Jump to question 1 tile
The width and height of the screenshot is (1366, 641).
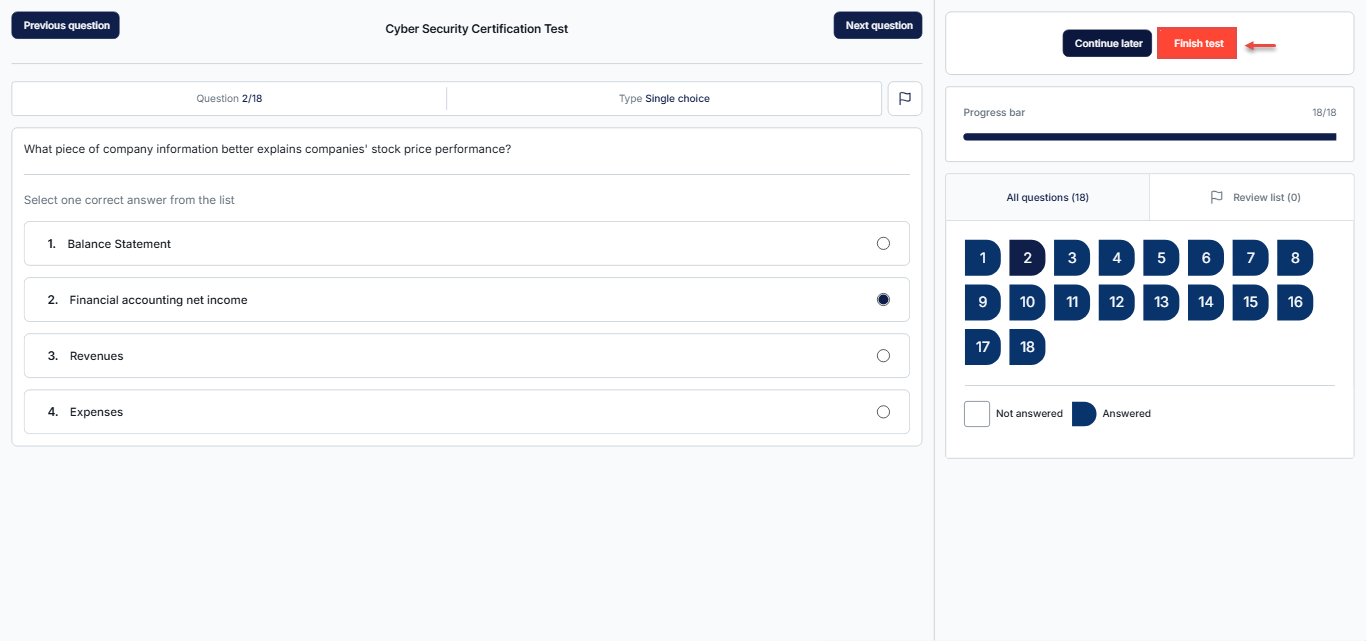pos(982,258)
